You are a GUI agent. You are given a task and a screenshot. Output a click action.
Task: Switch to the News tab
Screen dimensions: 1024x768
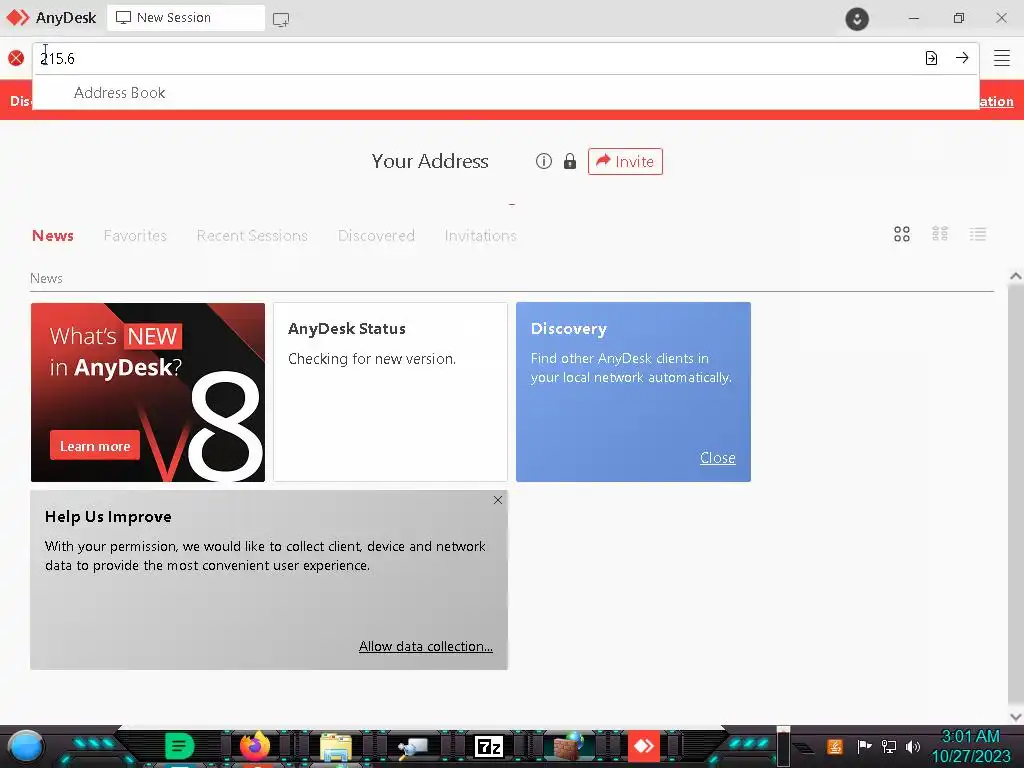53,236
